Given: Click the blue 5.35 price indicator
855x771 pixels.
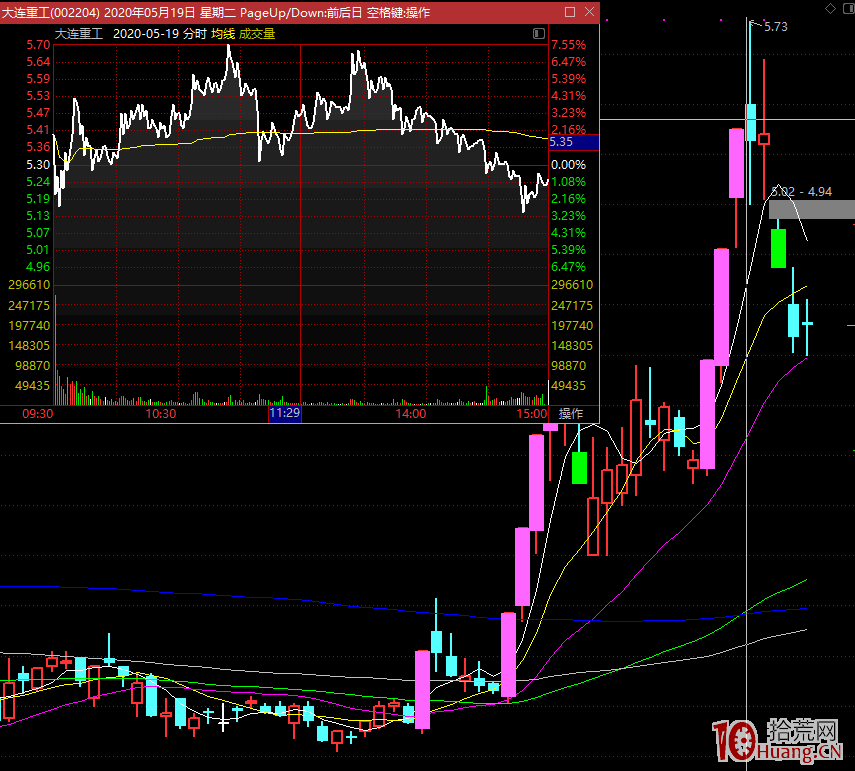Looking at the screenshot, I should click(x=573, y=143).
